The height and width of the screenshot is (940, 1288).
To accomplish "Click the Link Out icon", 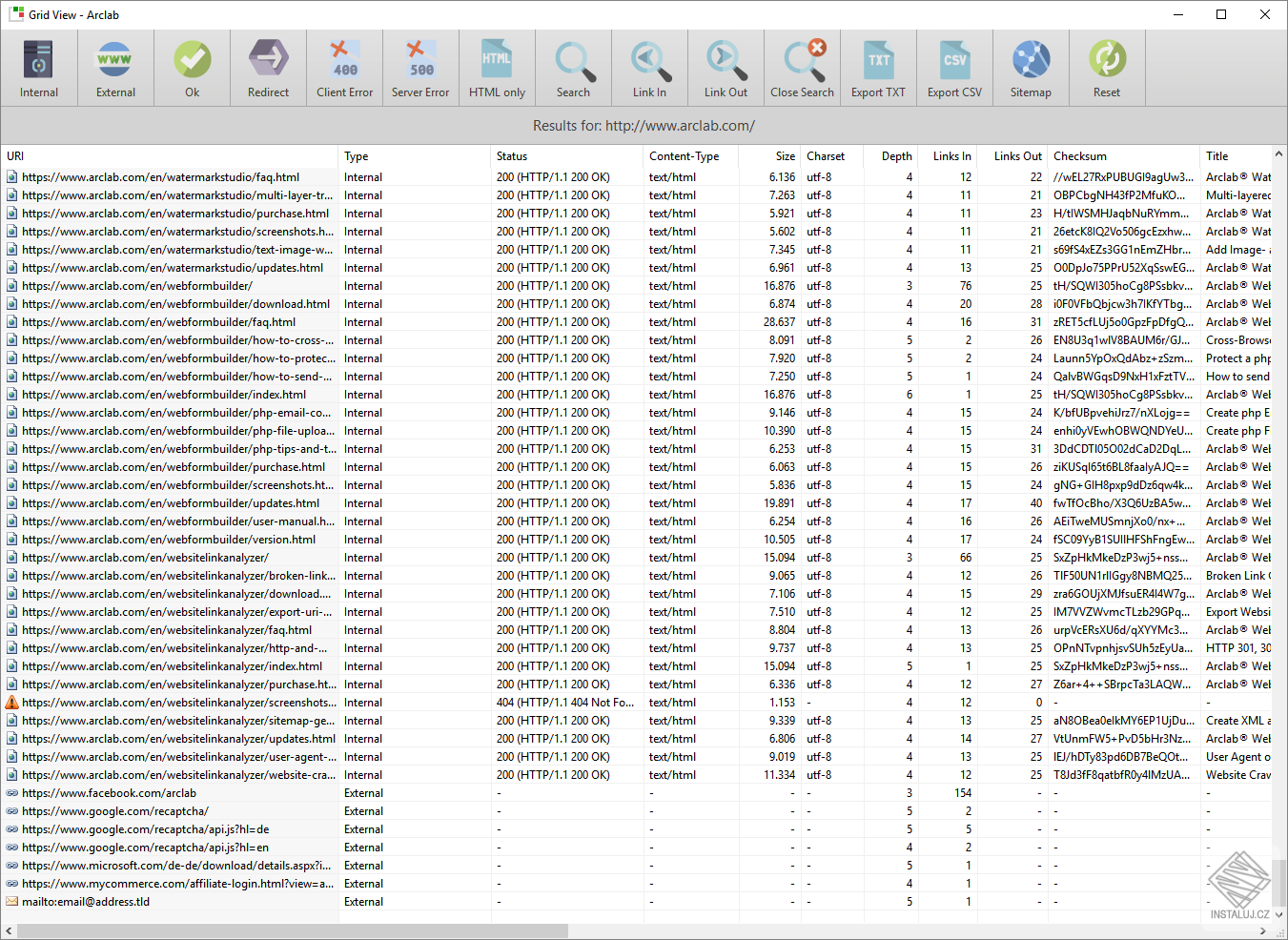I will click(726, 57).
